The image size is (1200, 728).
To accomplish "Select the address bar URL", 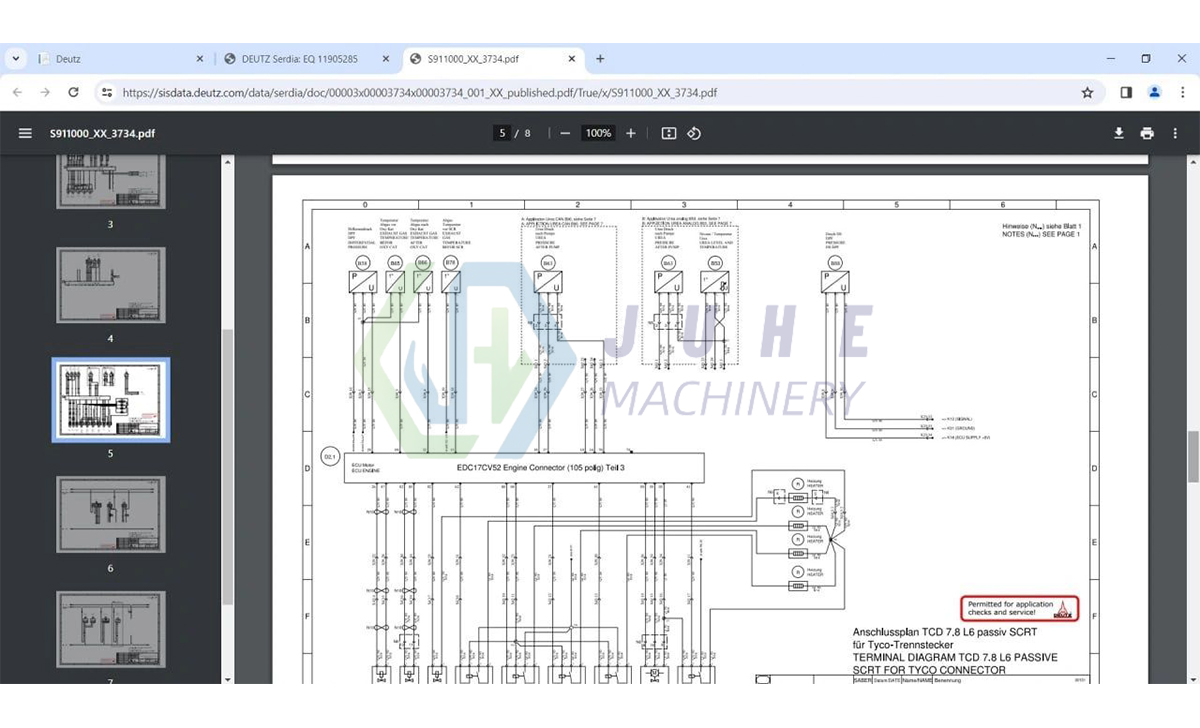I will [400, 92].
